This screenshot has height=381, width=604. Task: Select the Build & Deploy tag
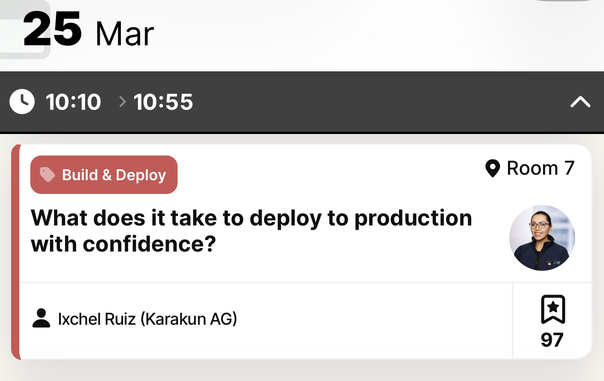click(x=104, y=175)
